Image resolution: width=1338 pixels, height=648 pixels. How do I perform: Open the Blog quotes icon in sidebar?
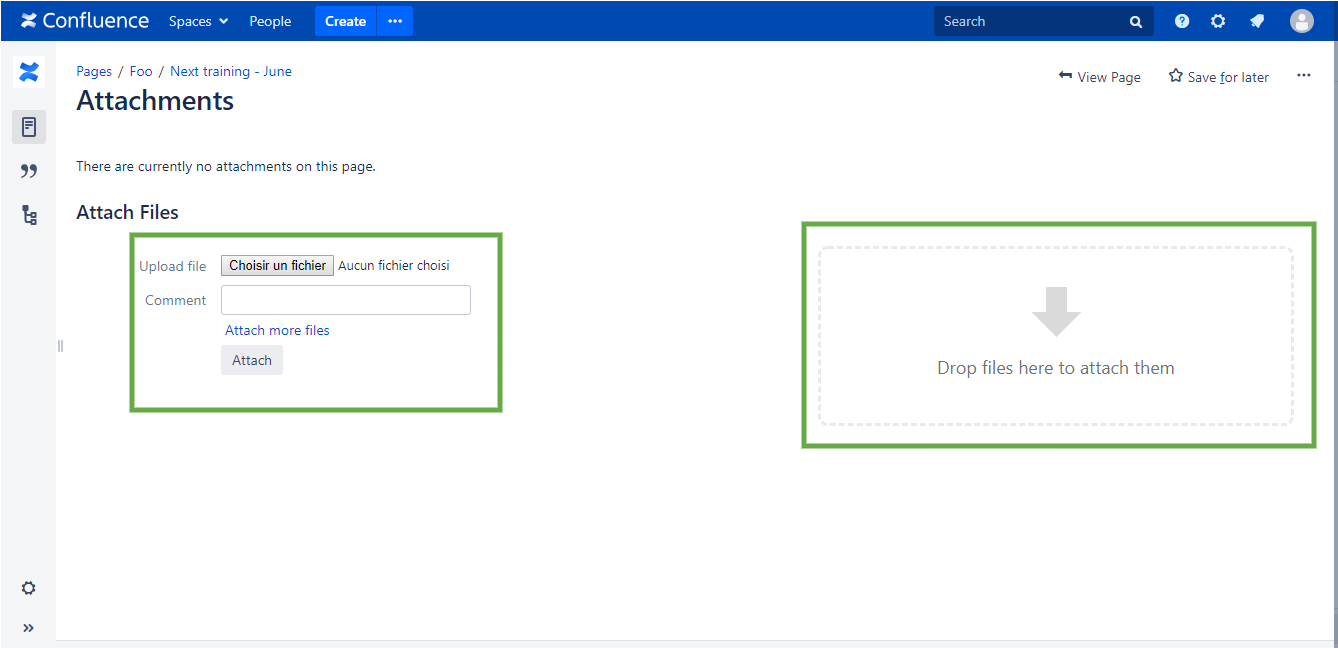tap(28, 170)
